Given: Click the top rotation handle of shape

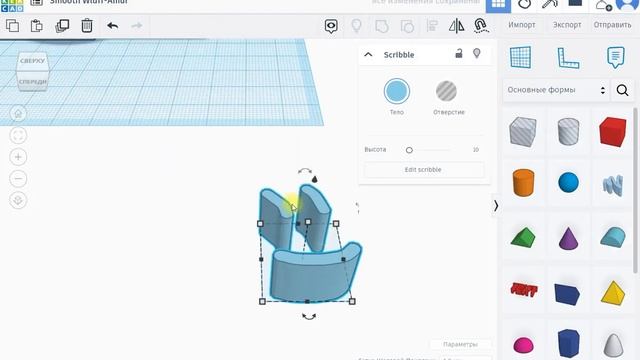Looking at the screenshot, I should (305, 171).
